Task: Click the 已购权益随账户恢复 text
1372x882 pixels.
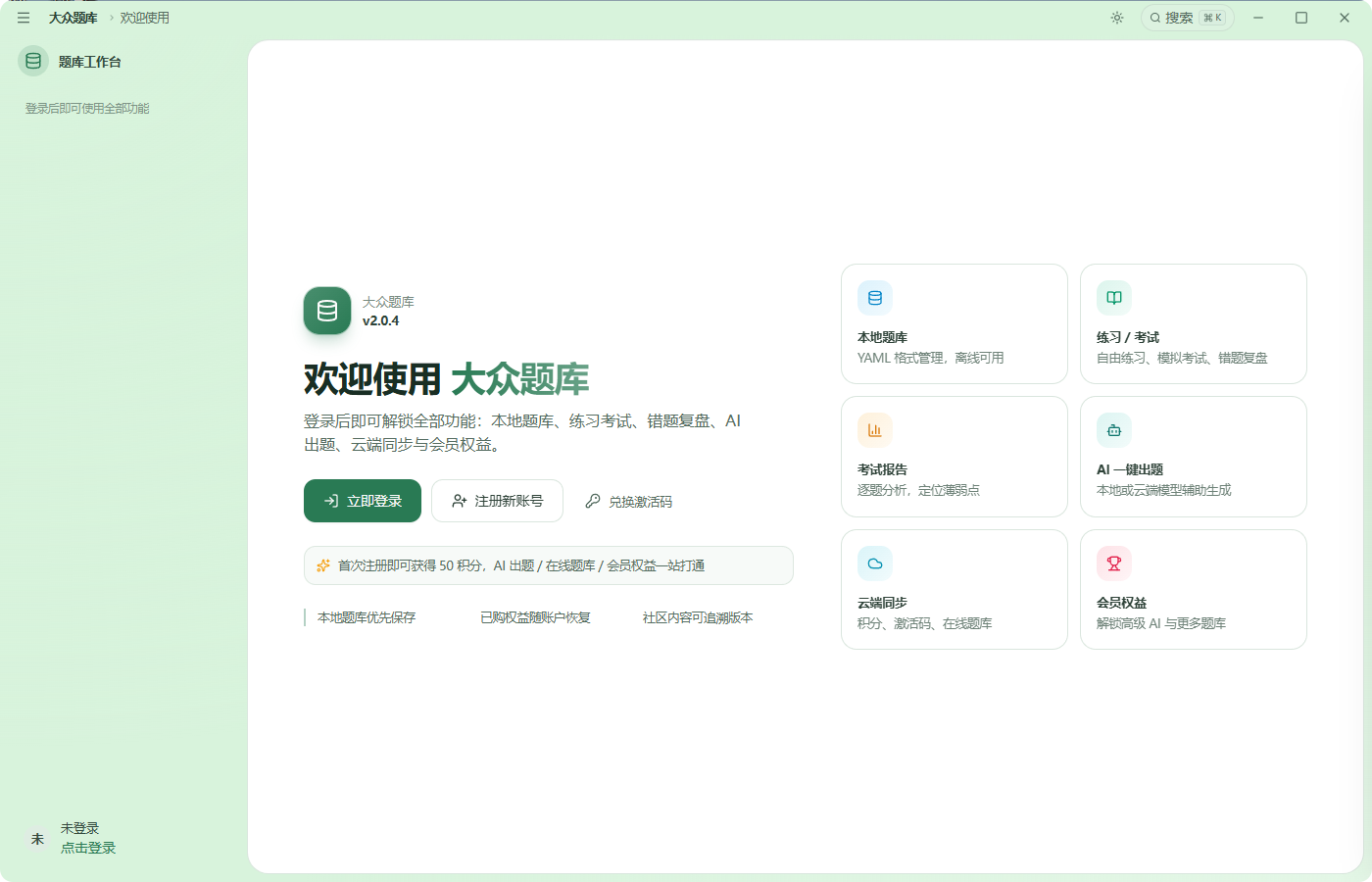Action: pyautogui.click(x=535, y=617)
